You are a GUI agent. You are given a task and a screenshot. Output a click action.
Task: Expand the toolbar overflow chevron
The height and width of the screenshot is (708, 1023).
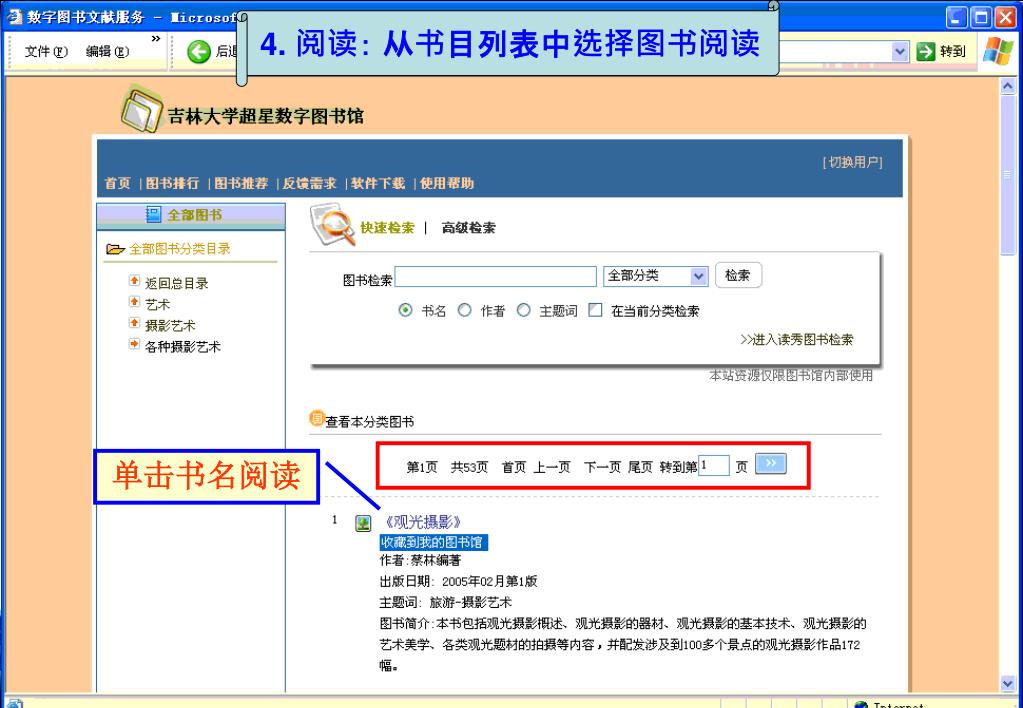155,39
